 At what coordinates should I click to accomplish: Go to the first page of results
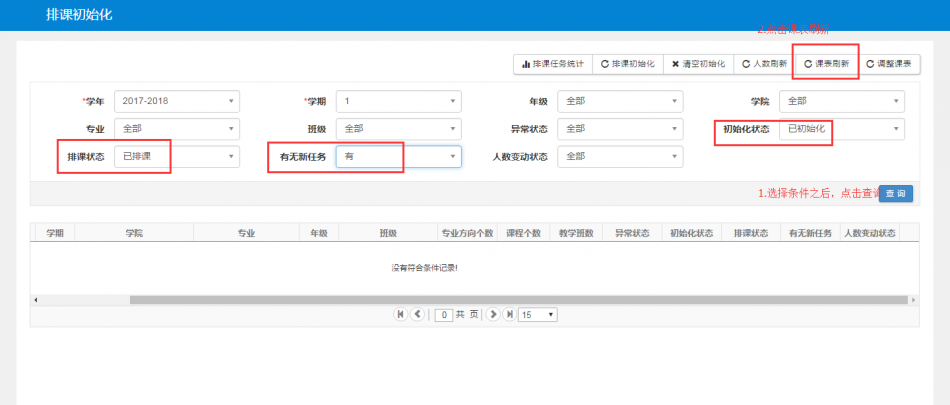[x=401, y=314]
